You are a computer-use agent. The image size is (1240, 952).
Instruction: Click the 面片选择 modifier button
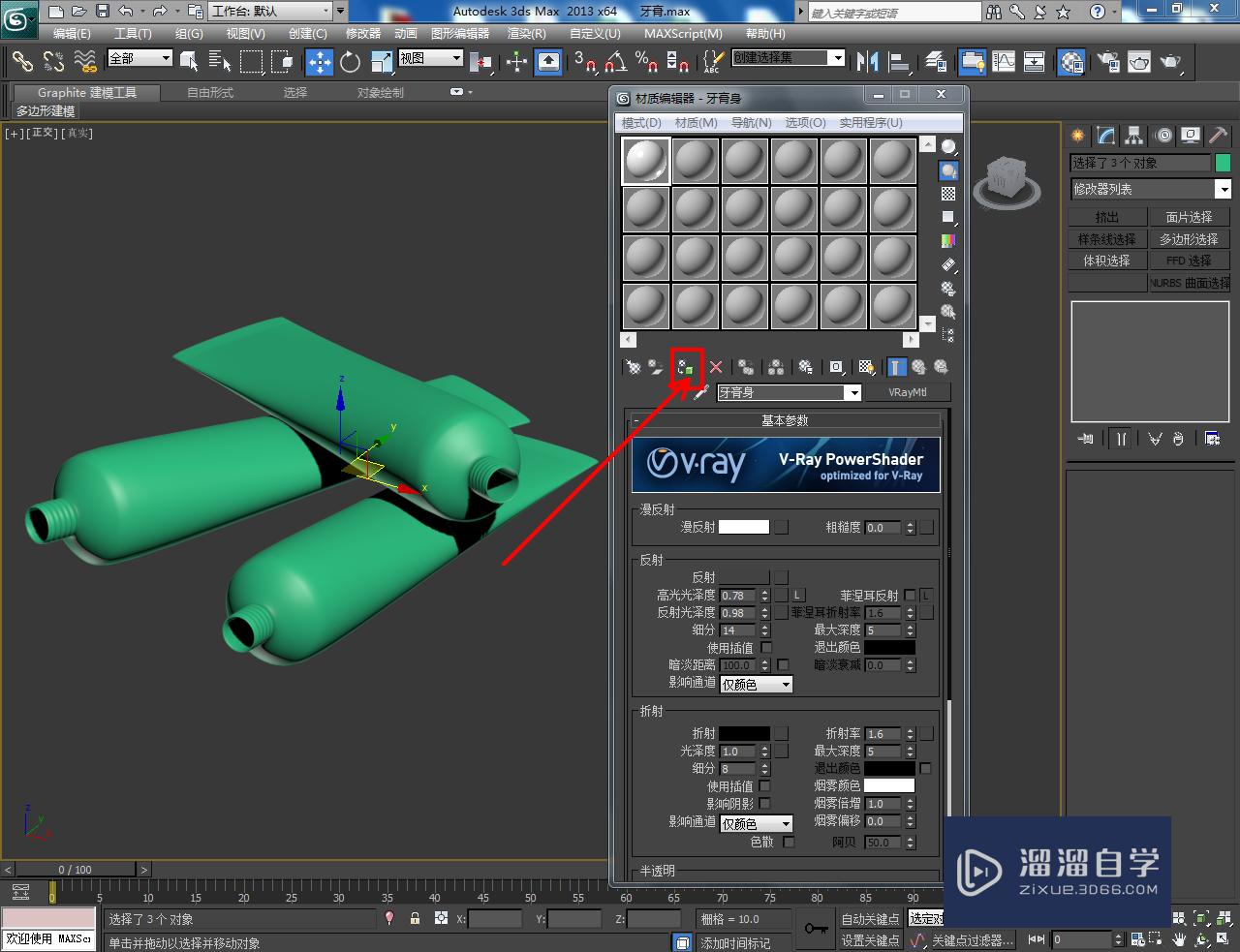[1189, 217]
